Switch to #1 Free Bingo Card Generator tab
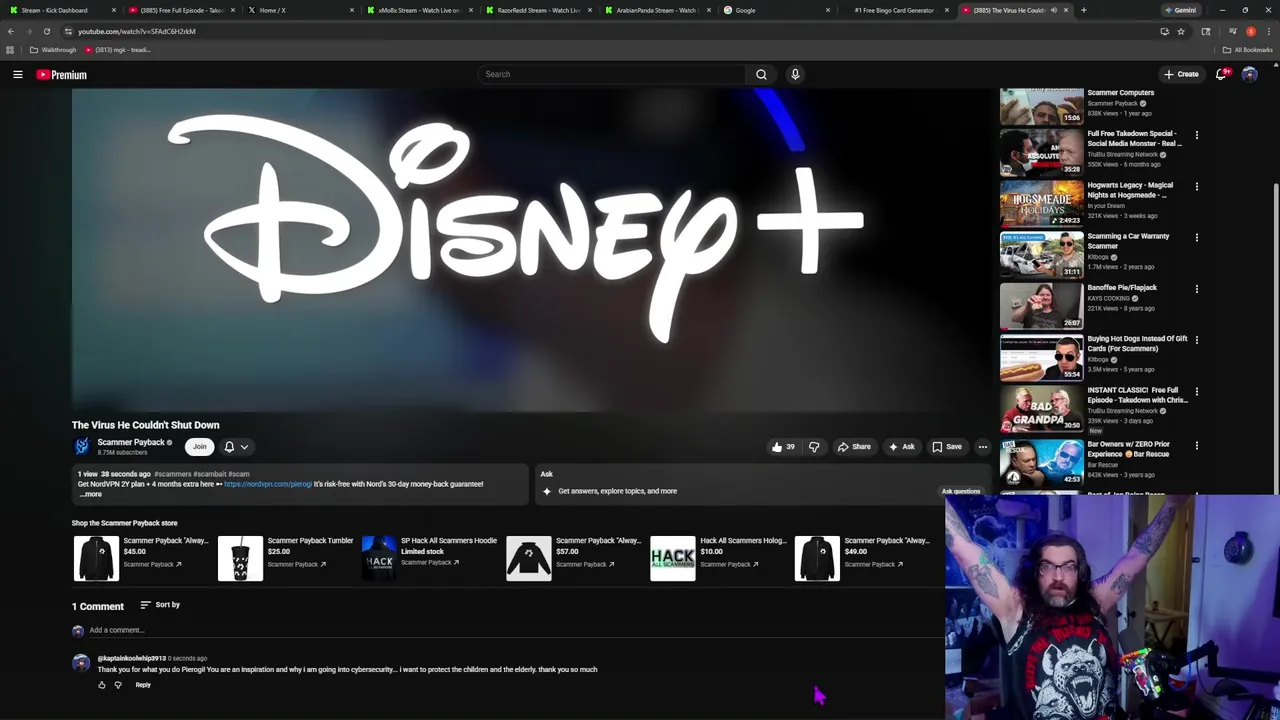Viewport: 1280px width, 720px height. [x=895, y=10]
